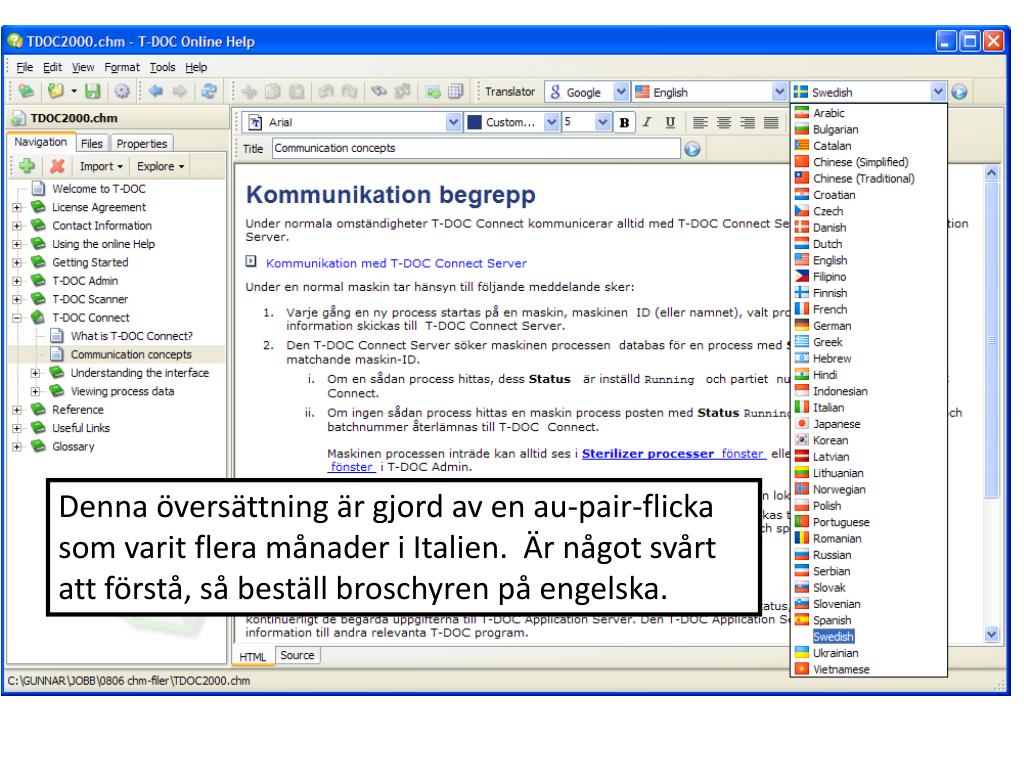Open the Custom font color picker dropdown
The image size is (1024, 768).
(551, 122)
